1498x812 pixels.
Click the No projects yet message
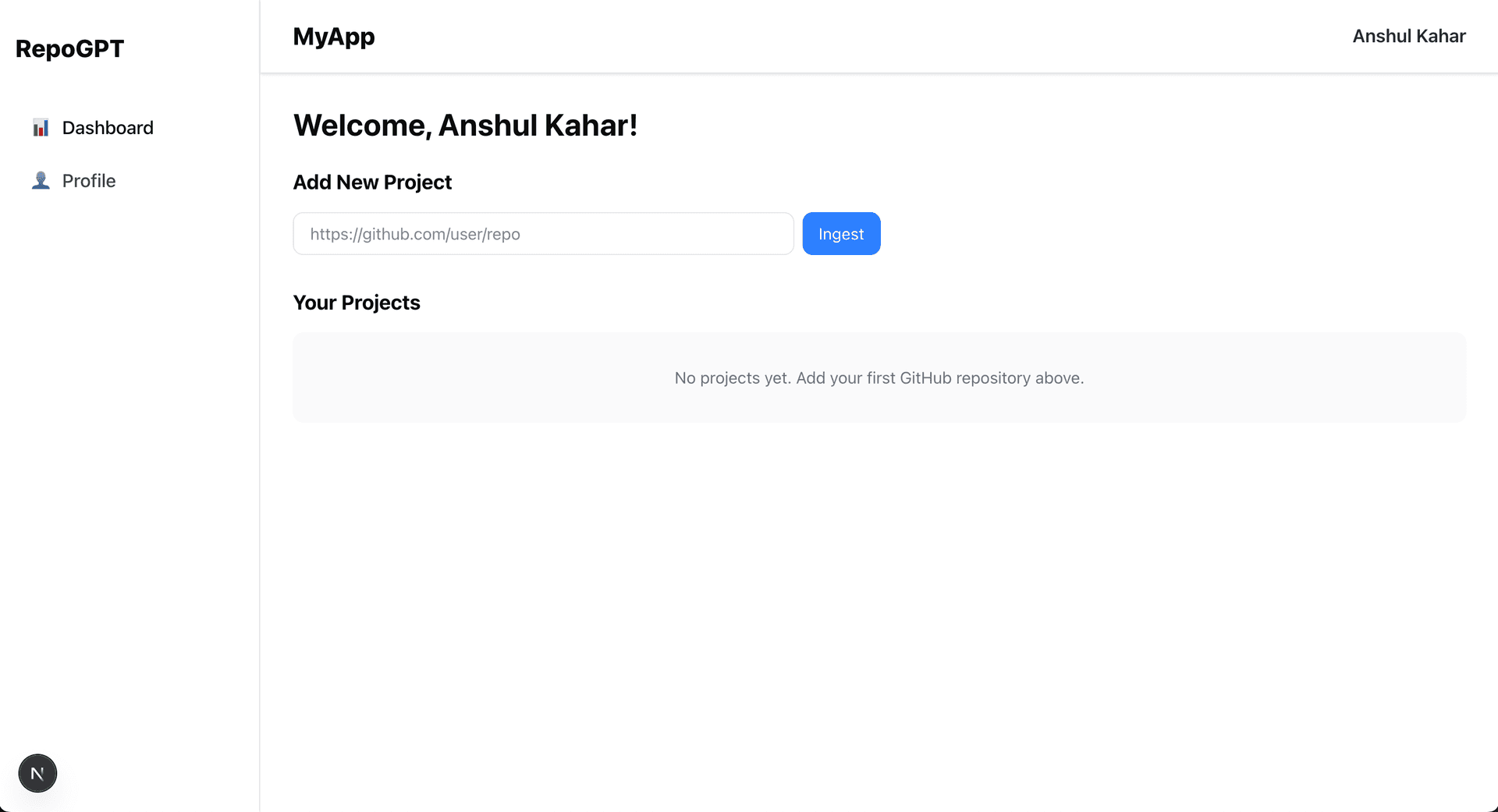coord(879,378)
